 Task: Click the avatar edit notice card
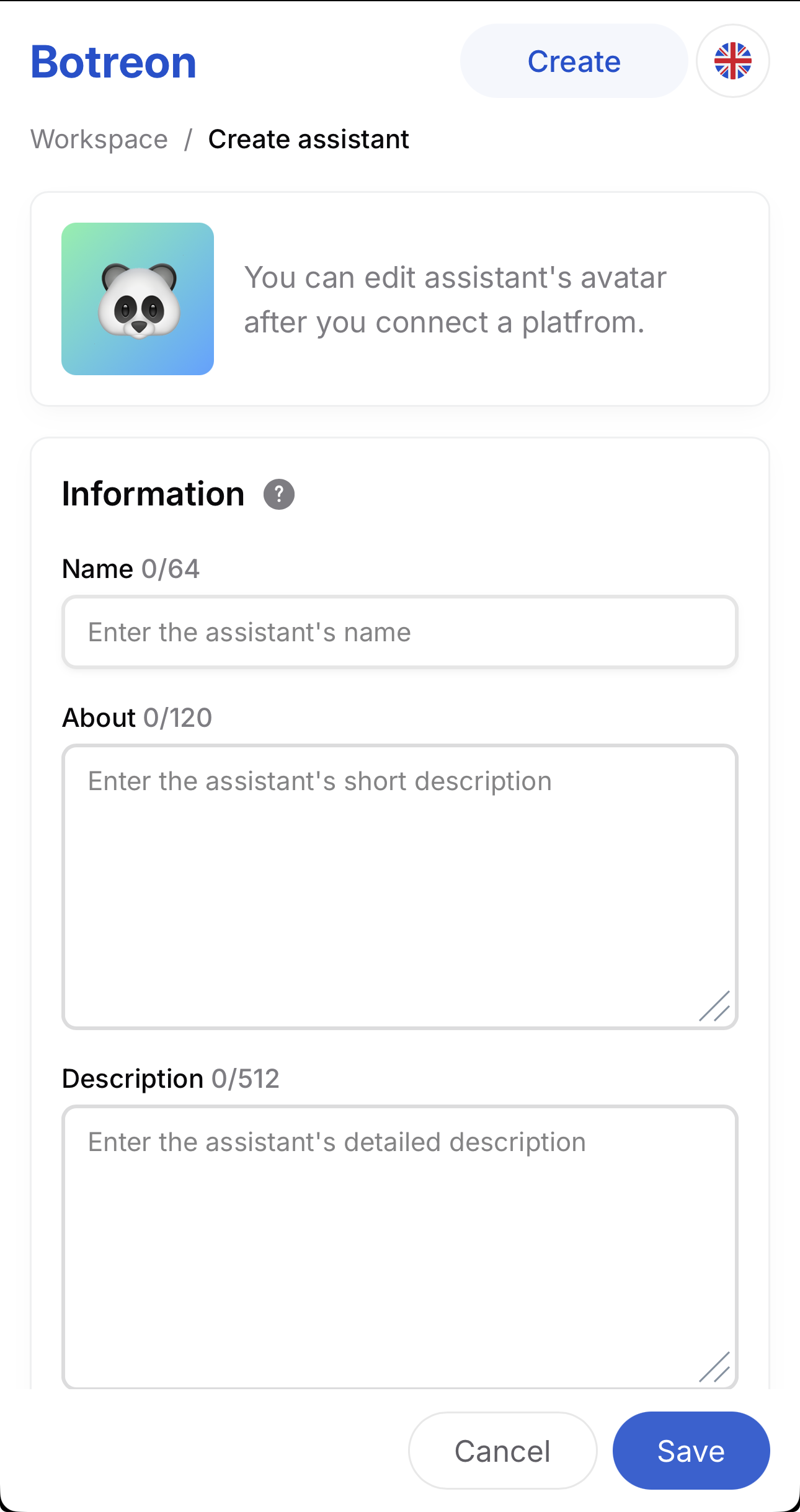click(400, 298)
